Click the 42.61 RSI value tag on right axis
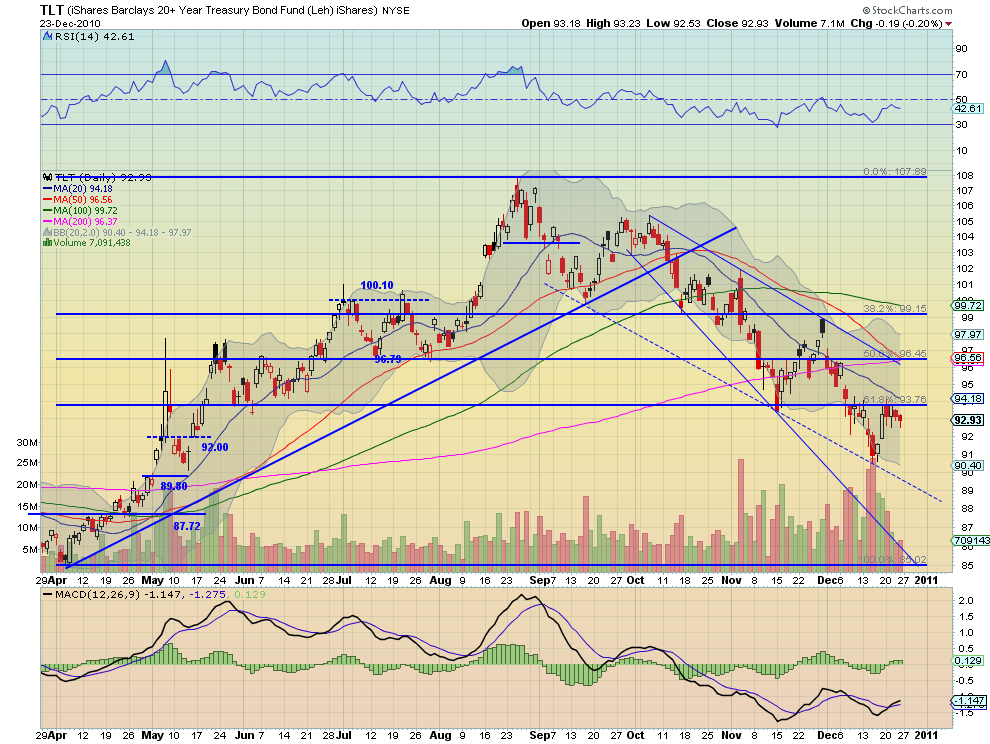Viewport: 990px width, 744px height. click(968, 109)
